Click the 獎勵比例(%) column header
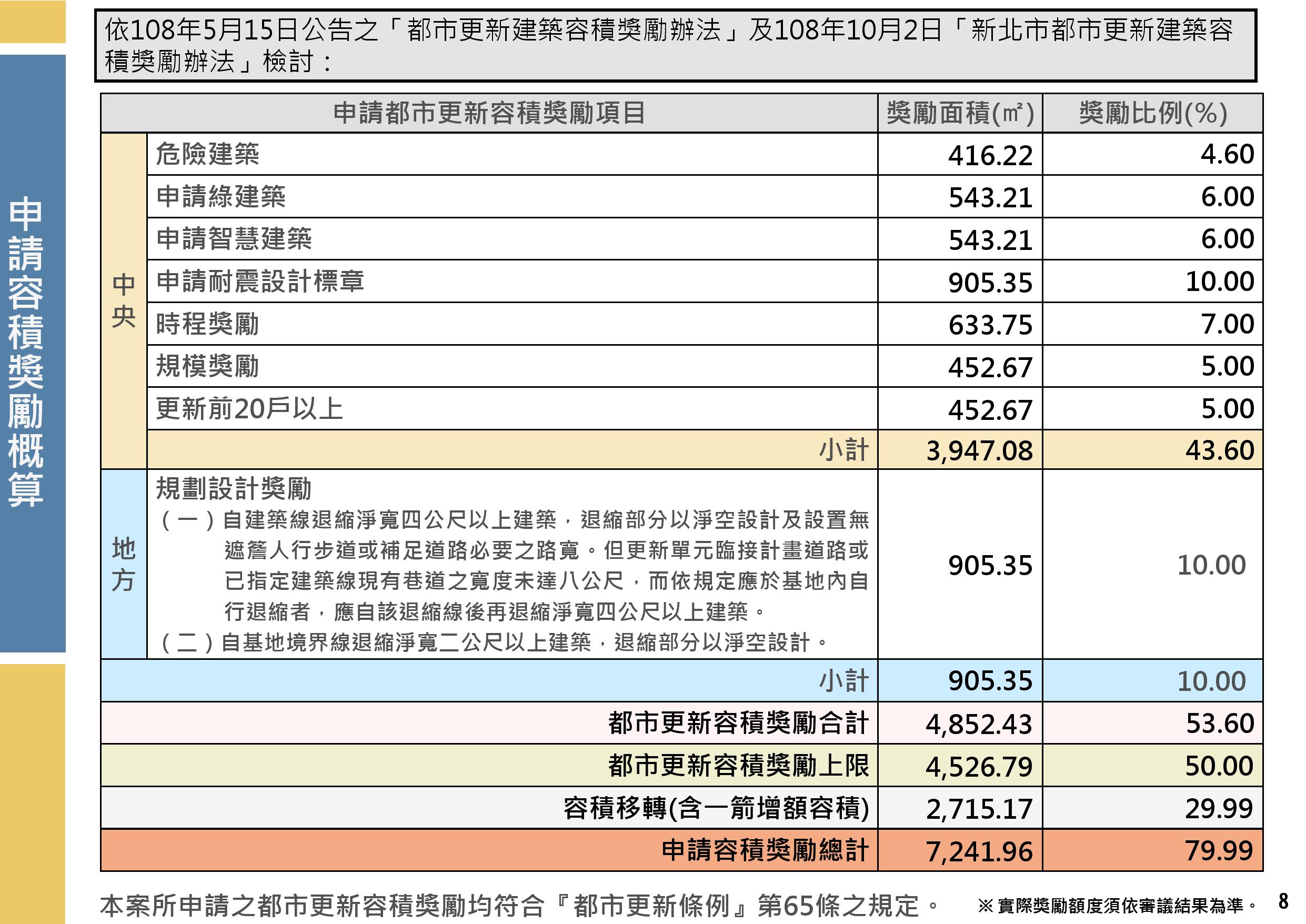Viewport: 1306px width, 924px height. 1153,113
